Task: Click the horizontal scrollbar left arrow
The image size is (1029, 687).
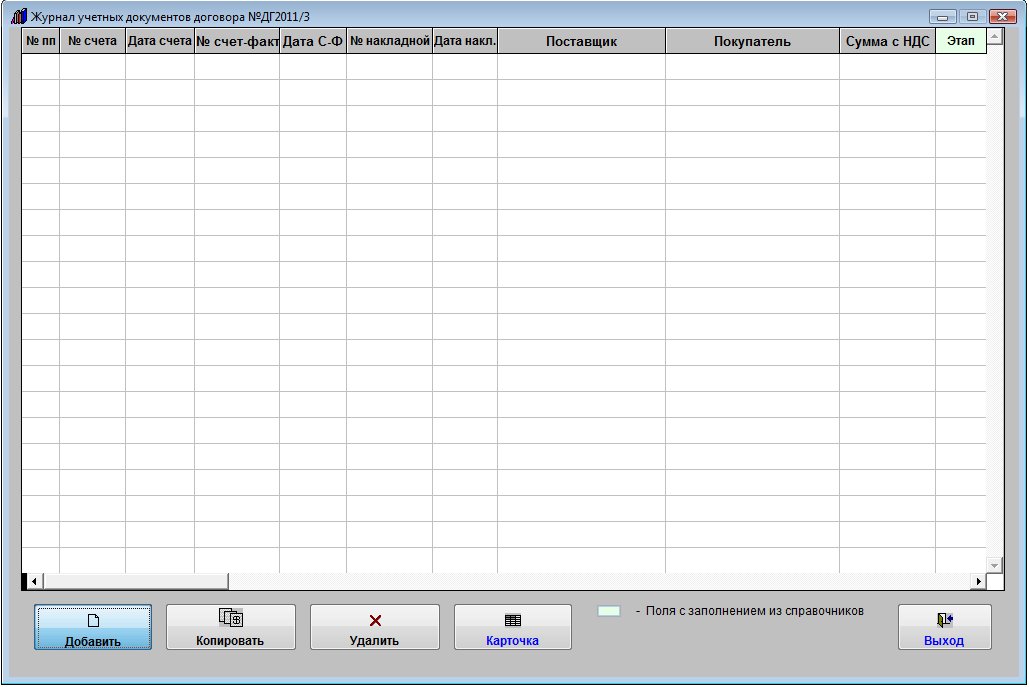Action: pos(34,581)
